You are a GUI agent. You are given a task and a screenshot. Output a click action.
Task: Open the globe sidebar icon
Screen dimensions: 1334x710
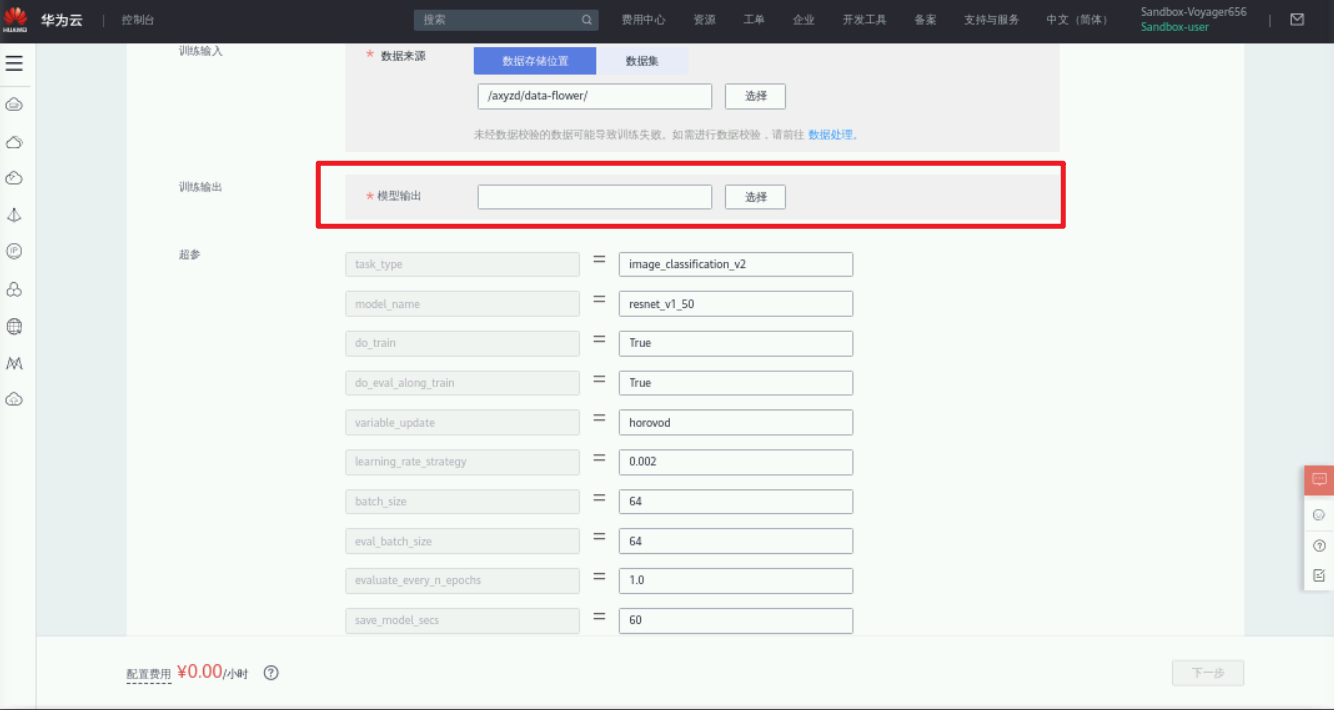(x=14, y=326)
